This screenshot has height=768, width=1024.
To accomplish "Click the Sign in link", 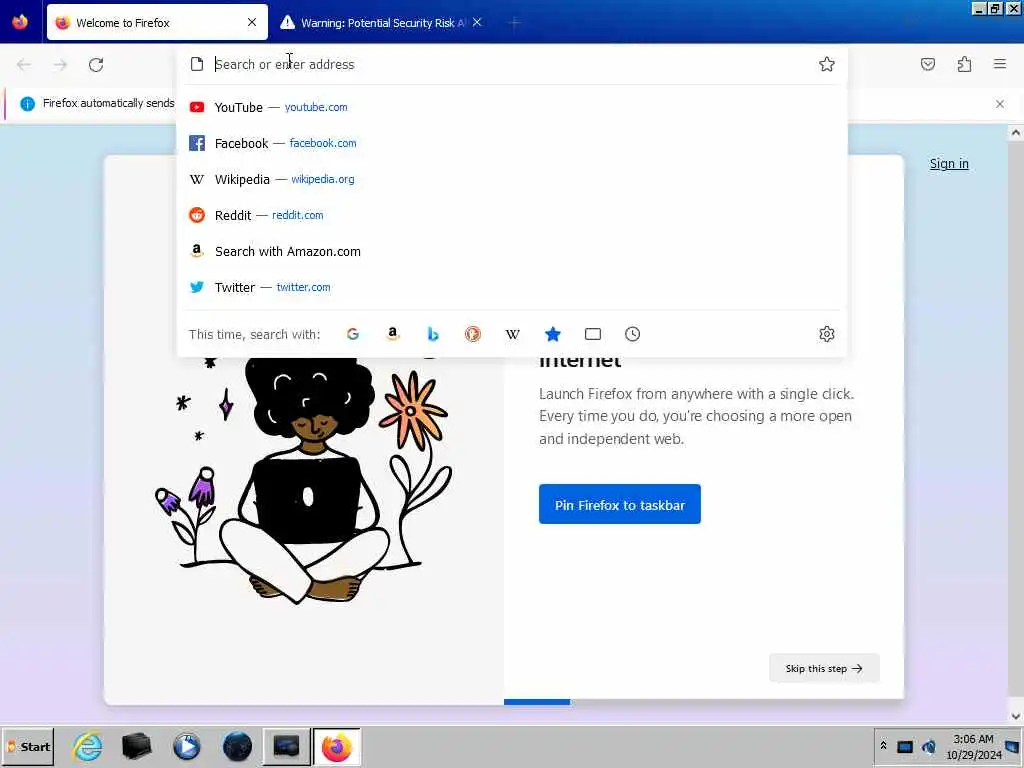I will [x=949, y=164].
